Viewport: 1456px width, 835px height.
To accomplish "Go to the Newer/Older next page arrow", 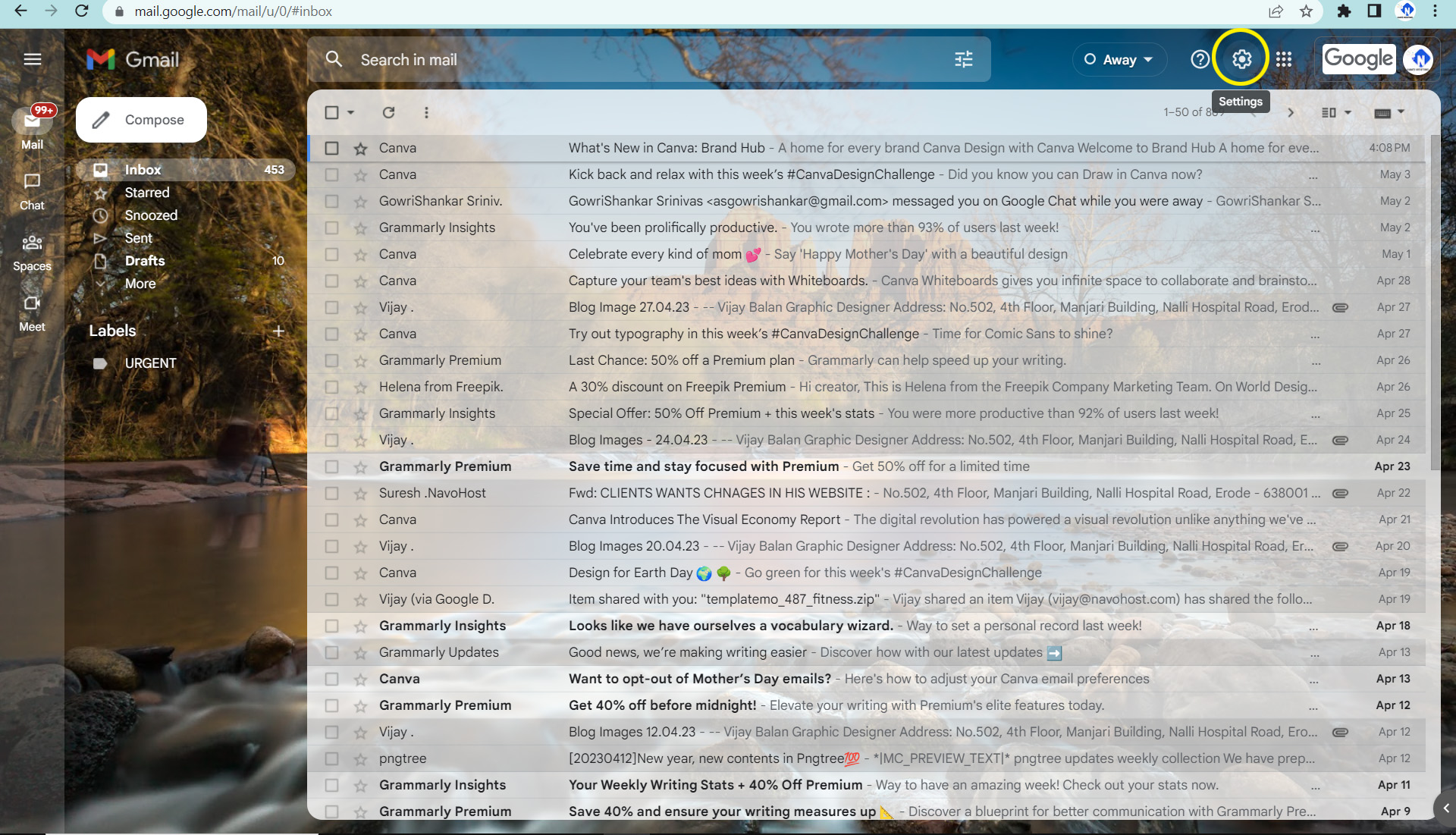I will [x=1290, y=112].
